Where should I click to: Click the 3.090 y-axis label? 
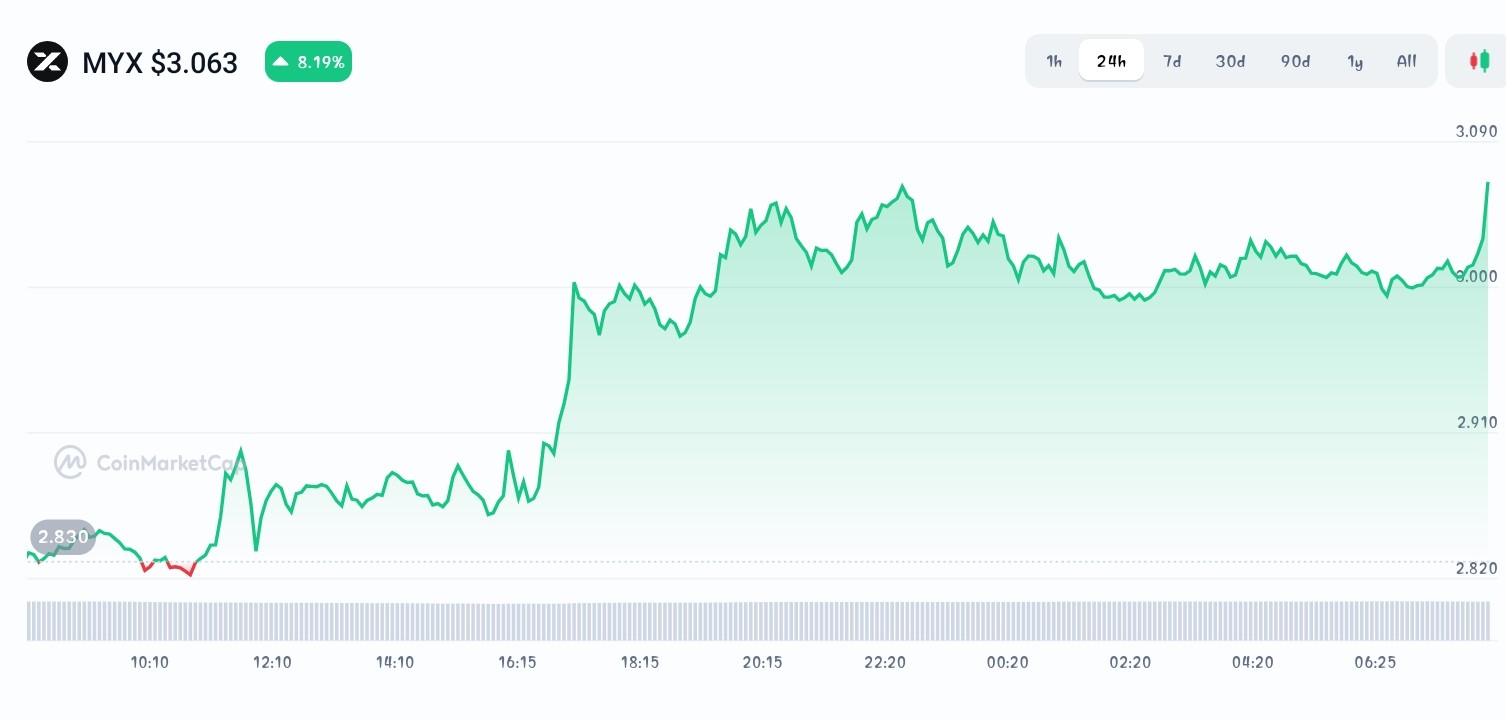click(x=1476, y=131)
